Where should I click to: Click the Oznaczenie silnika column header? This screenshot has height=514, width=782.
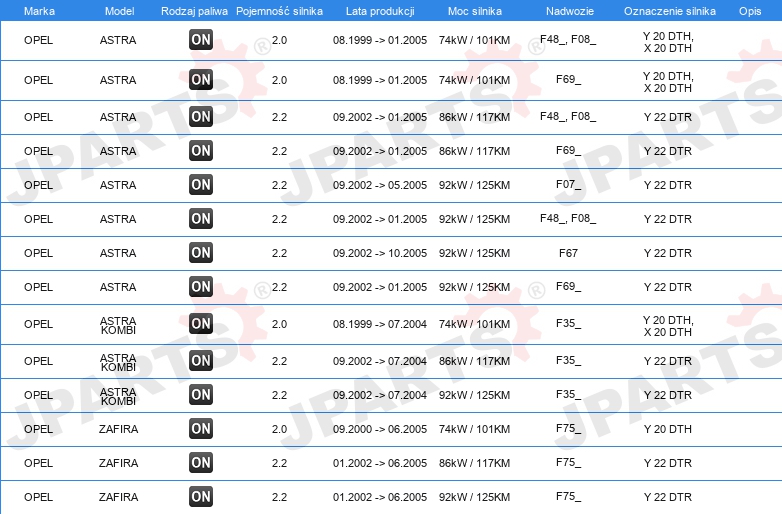coord(670,11)
